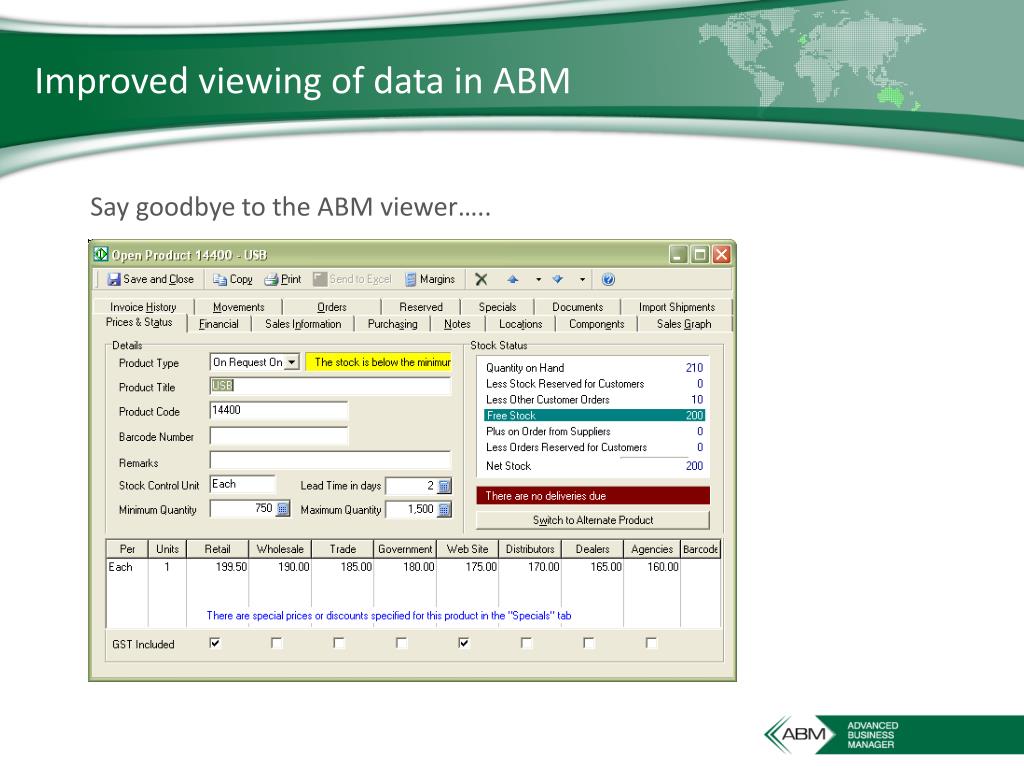This screenshot has height=768, width=1024.
Task: Switch to the Reserved tab
Action: point(421,307)
